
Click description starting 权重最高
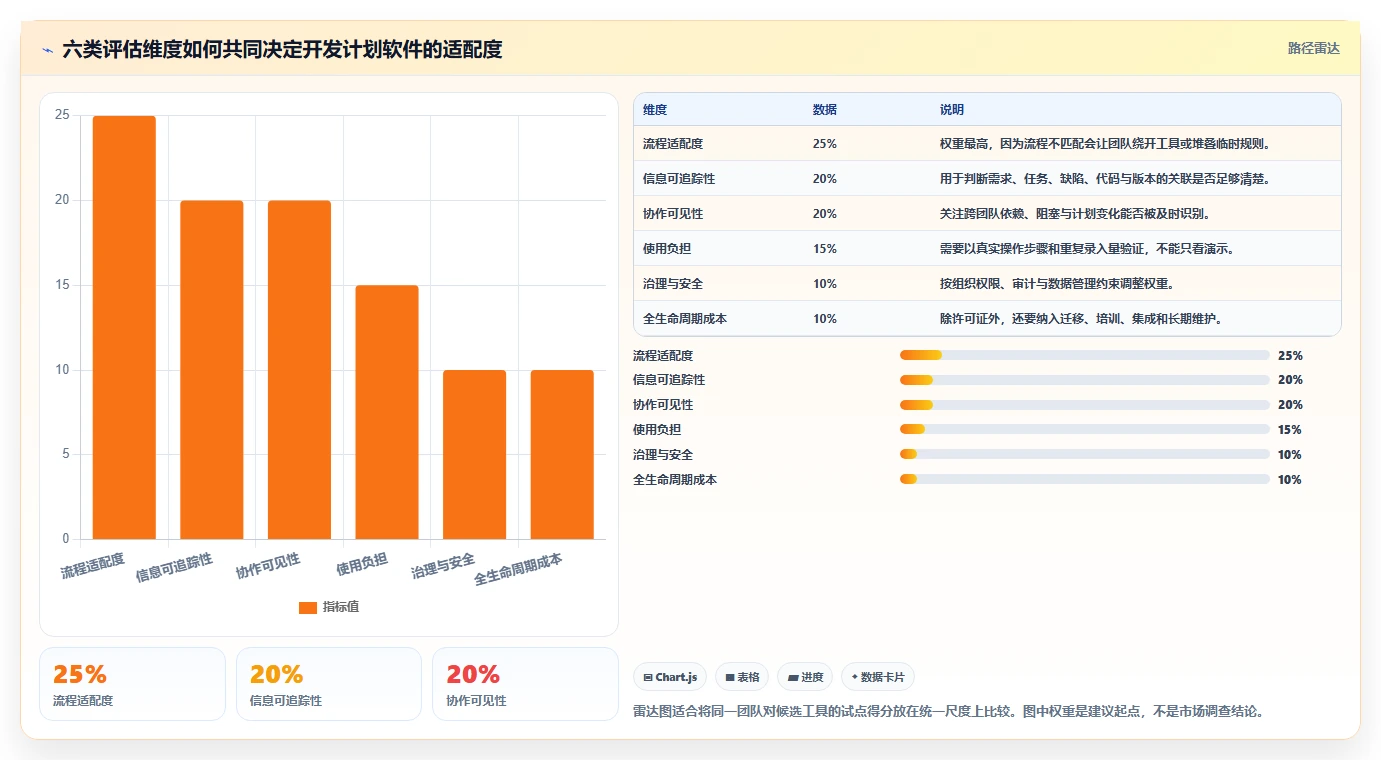click(x=1105, y=144)
